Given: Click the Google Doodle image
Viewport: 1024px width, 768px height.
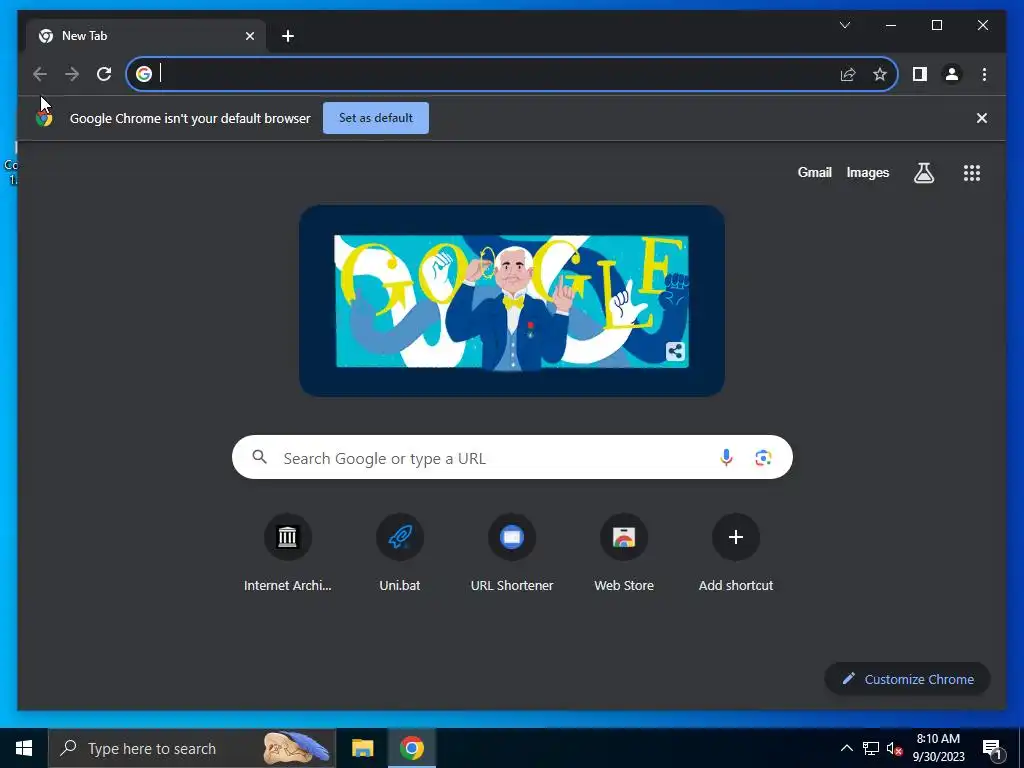Looking at the screenshot, I should click(x=511, y=301).
